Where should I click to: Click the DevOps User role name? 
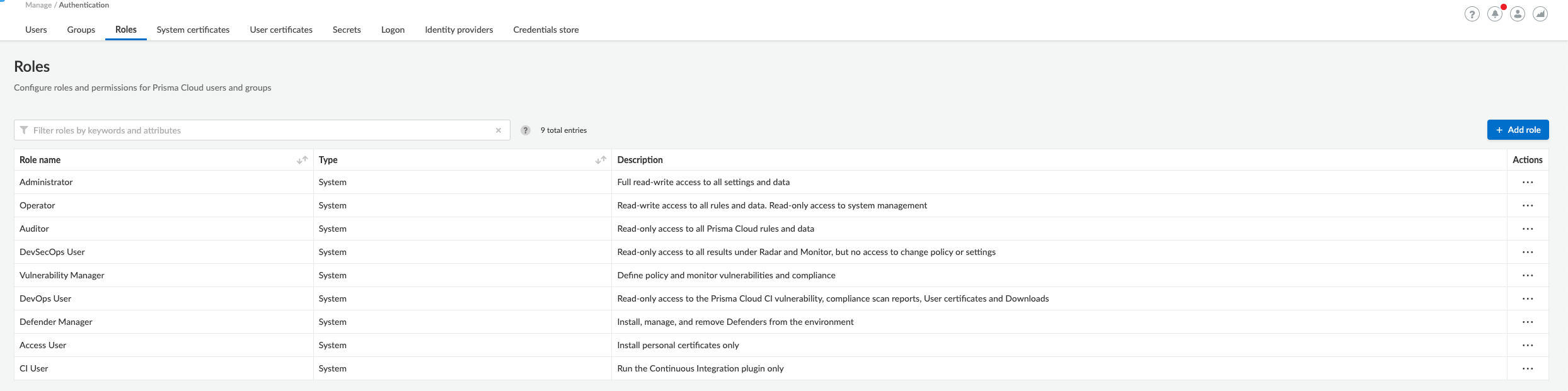coord(45,298)
